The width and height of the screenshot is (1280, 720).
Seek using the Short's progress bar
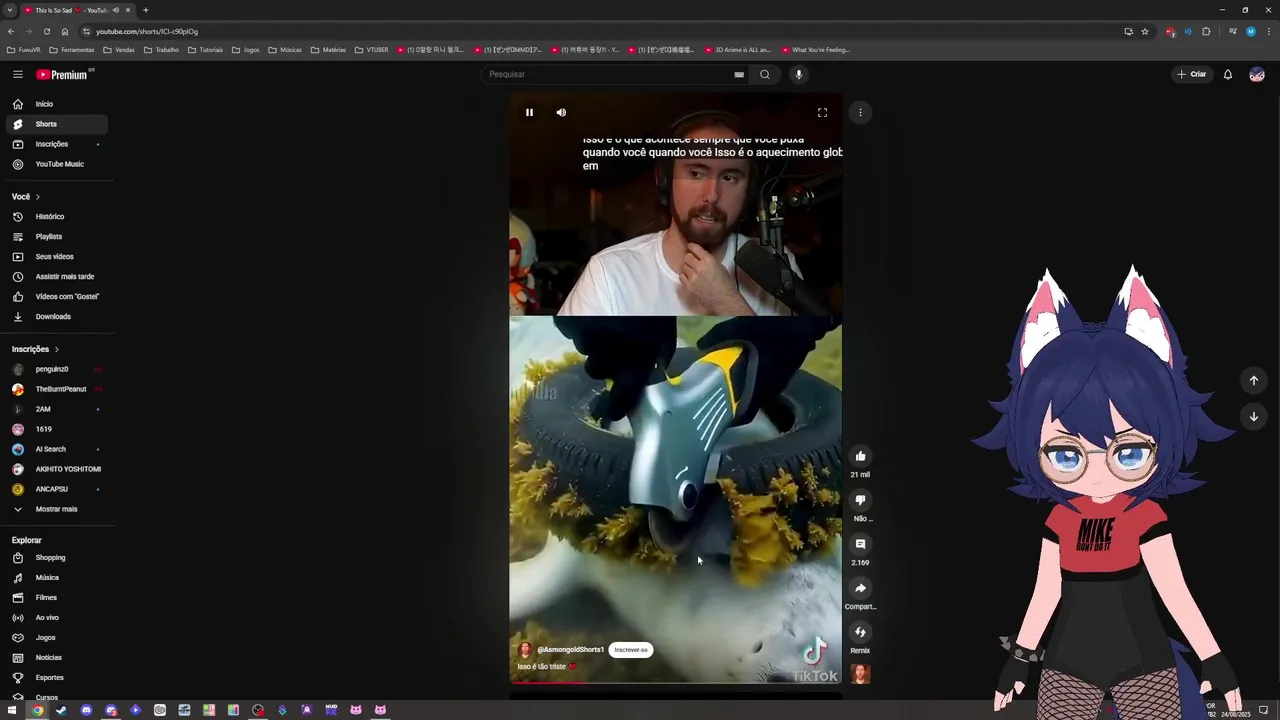[675, 683]
